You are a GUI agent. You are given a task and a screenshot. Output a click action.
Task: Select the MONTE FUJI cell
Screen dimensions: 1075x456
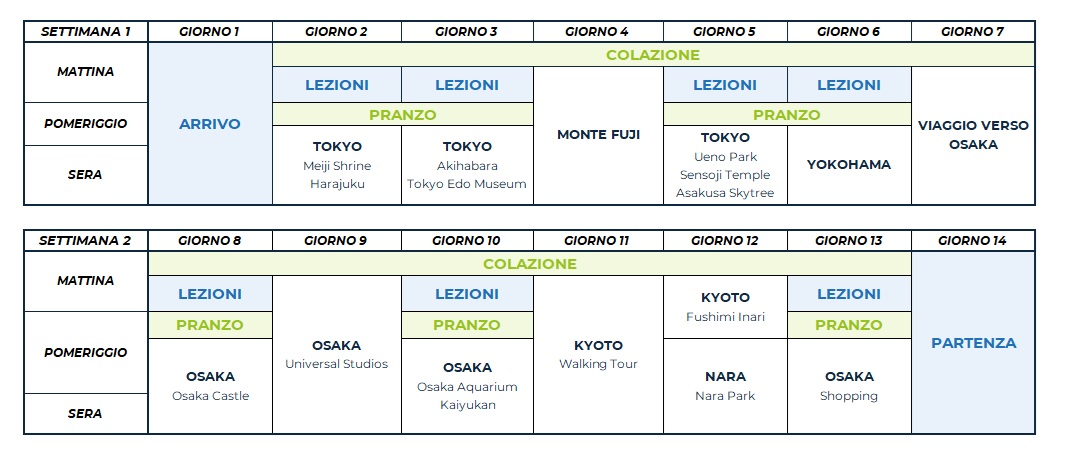point(598,134)
